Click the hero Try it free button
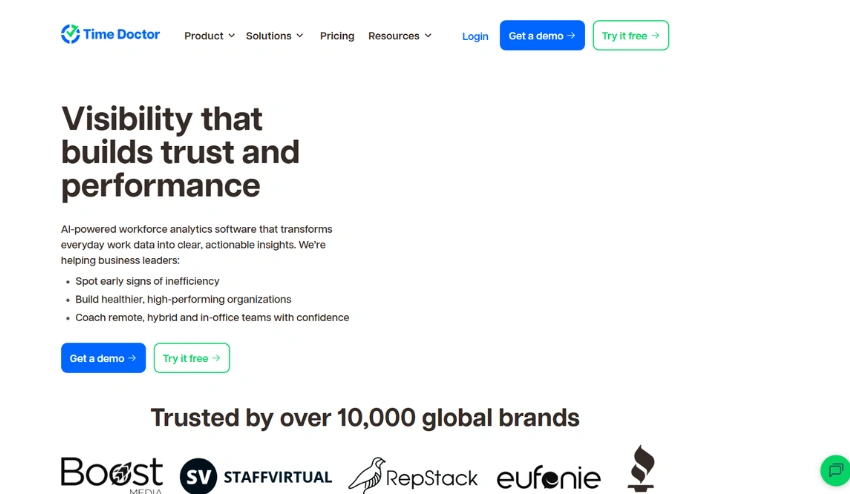The width and height of the screenshot is (850, 494). tap(191, 358)
